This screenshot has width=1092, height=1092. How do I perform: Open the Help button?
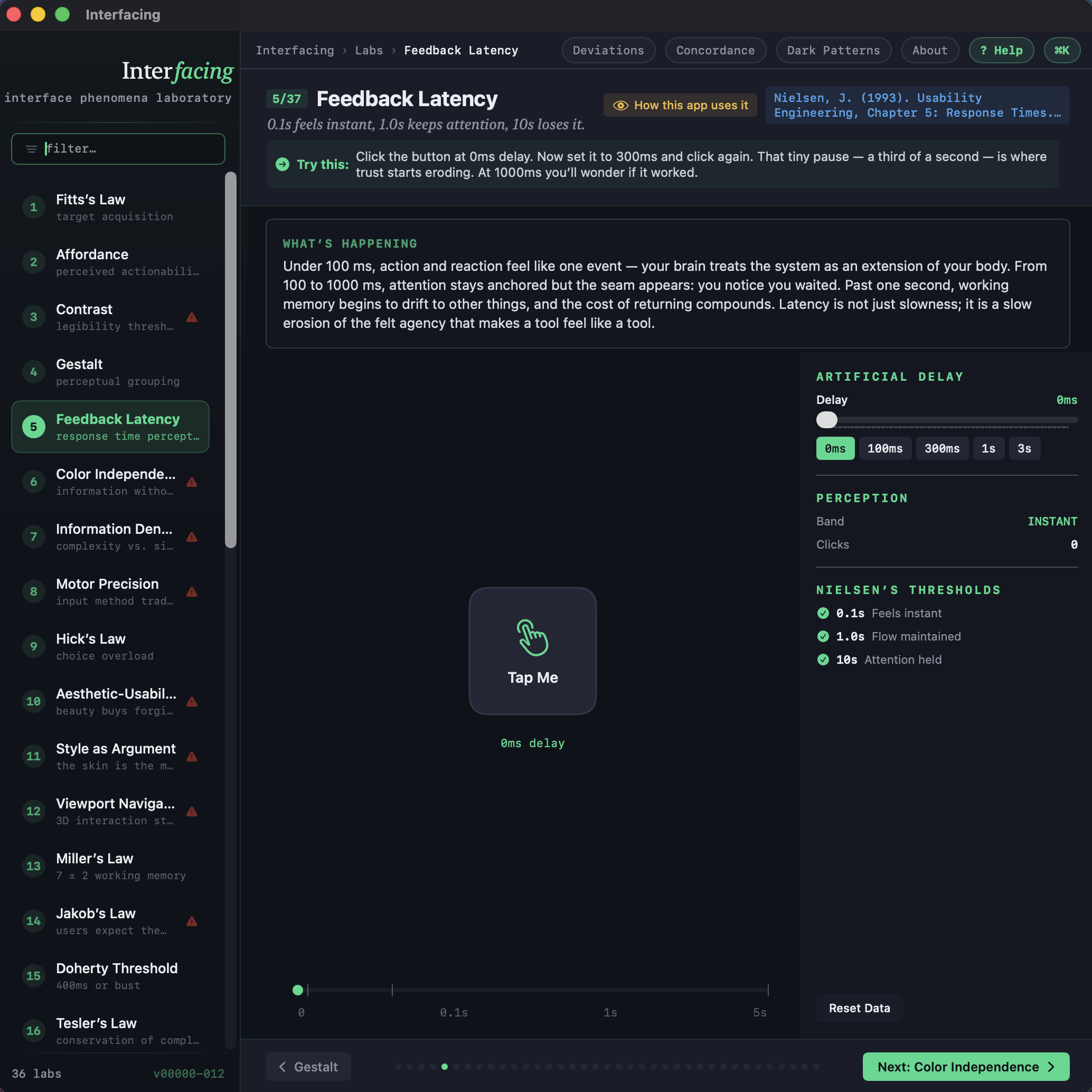(x=1001, y=50)
